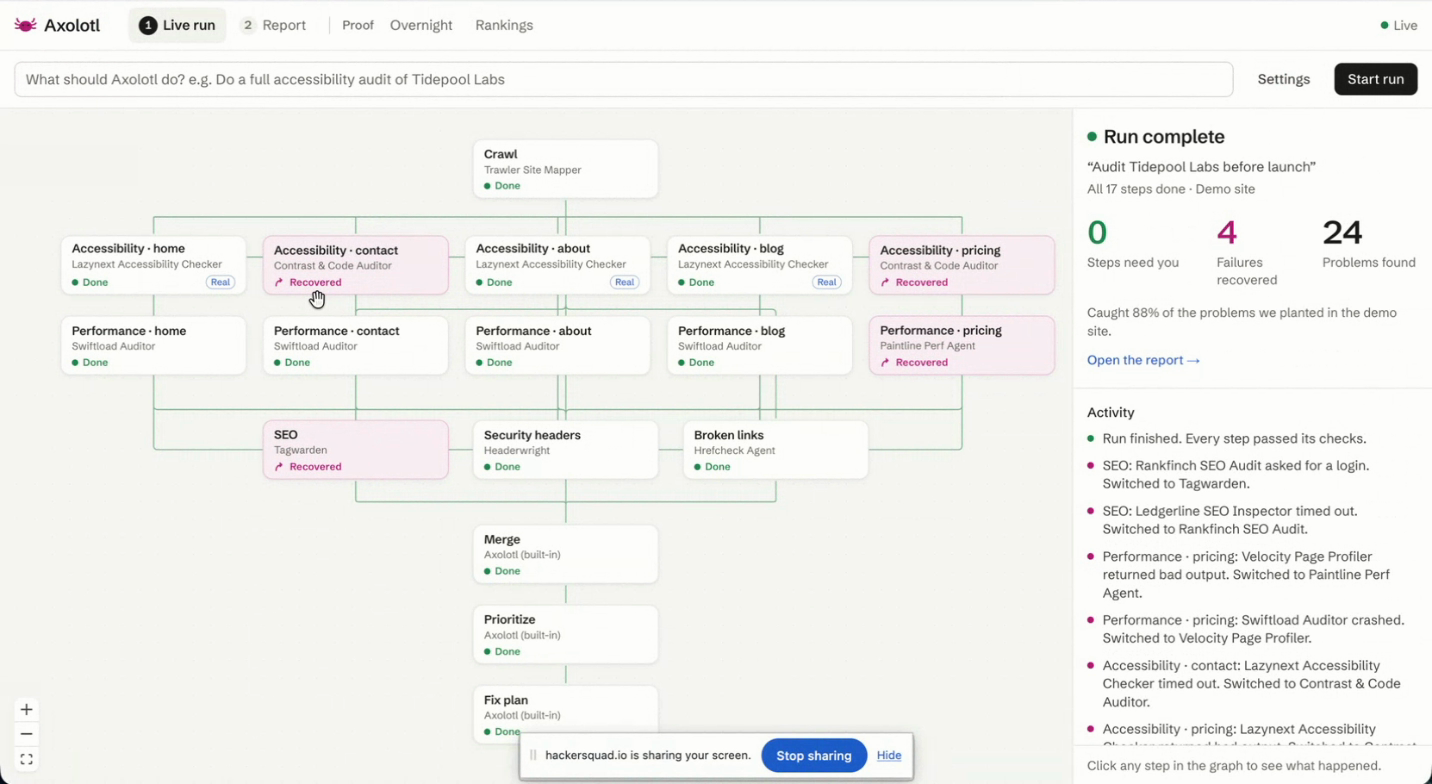Click the Axolotl logo icon
The height and width of the screenshot is (784, 1432).
click(25, 25)
